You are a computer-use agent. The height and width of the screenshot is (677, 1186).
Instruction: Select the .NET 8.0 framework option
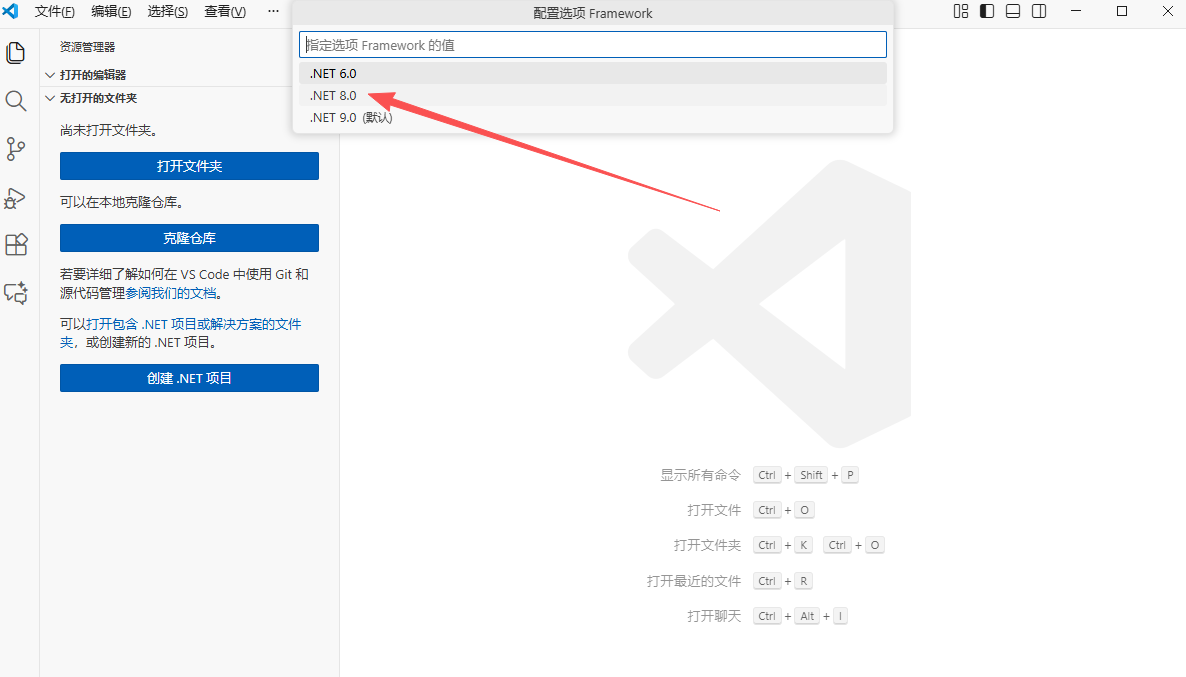593,95
